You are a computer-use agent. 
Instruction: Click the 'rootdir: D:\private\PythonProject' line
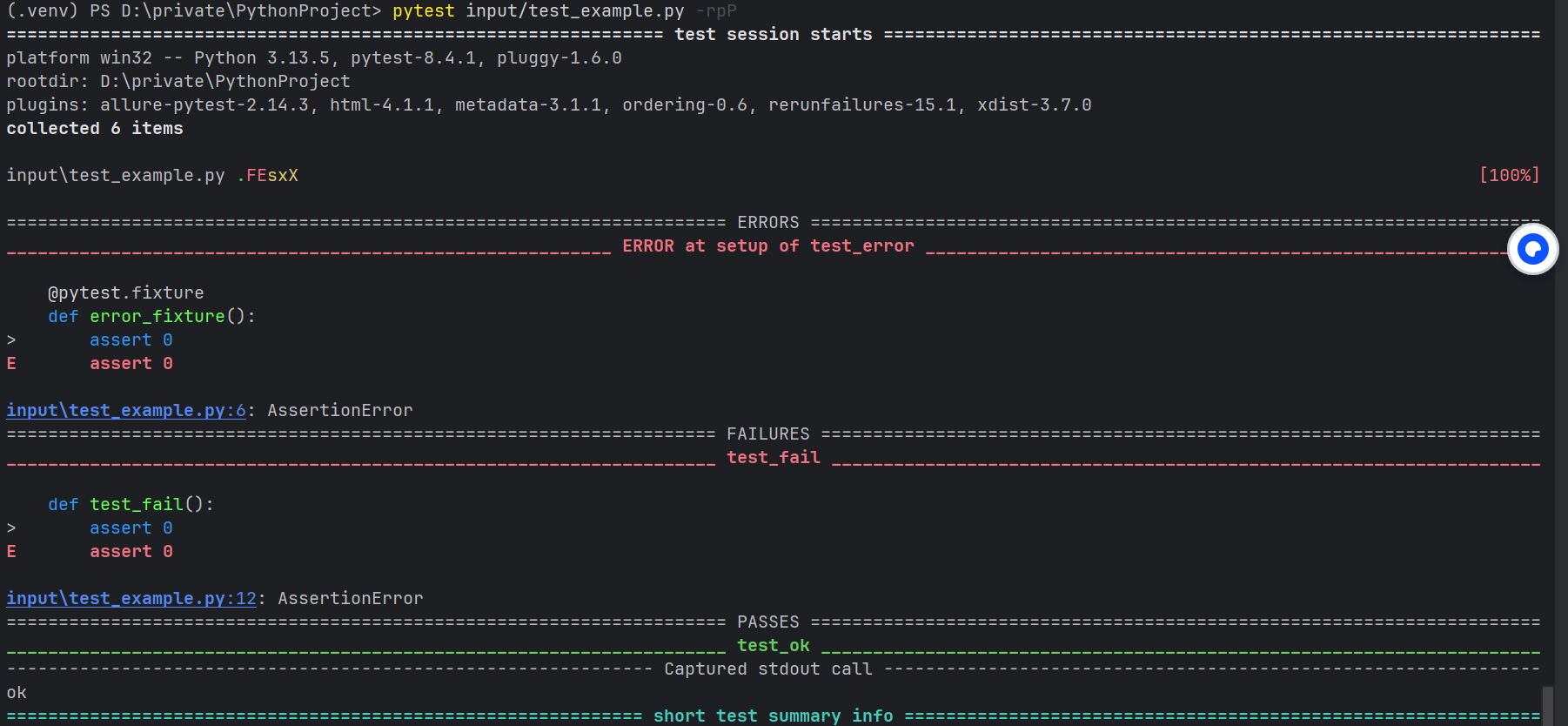click(x=178, y=82)
